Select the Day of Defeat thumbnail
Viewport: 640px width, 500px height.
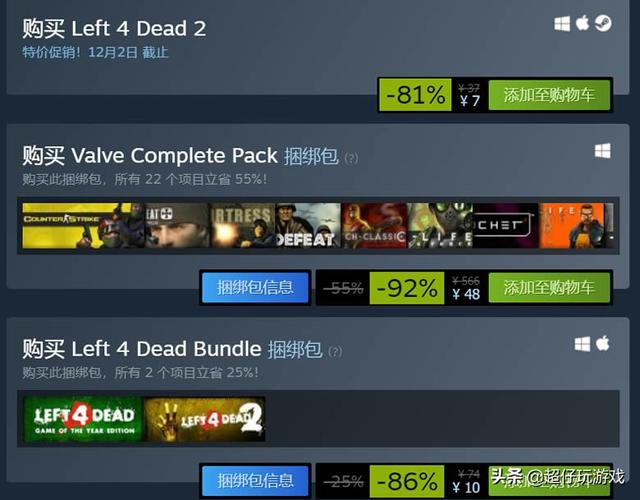point(308,226)
